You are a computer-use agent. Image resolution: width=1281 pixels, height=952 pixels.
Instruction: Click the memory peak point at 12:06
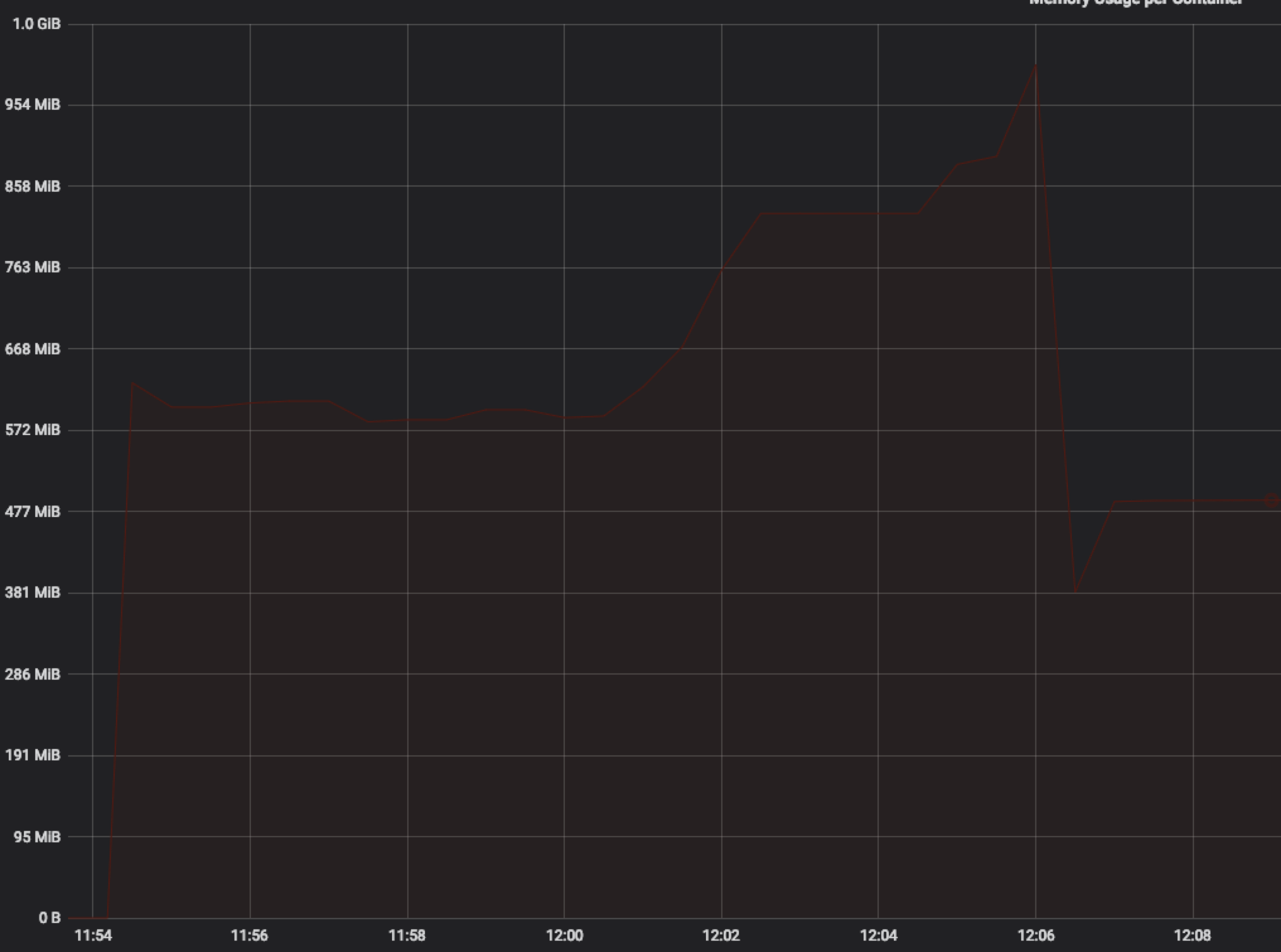click(1035, 66)
